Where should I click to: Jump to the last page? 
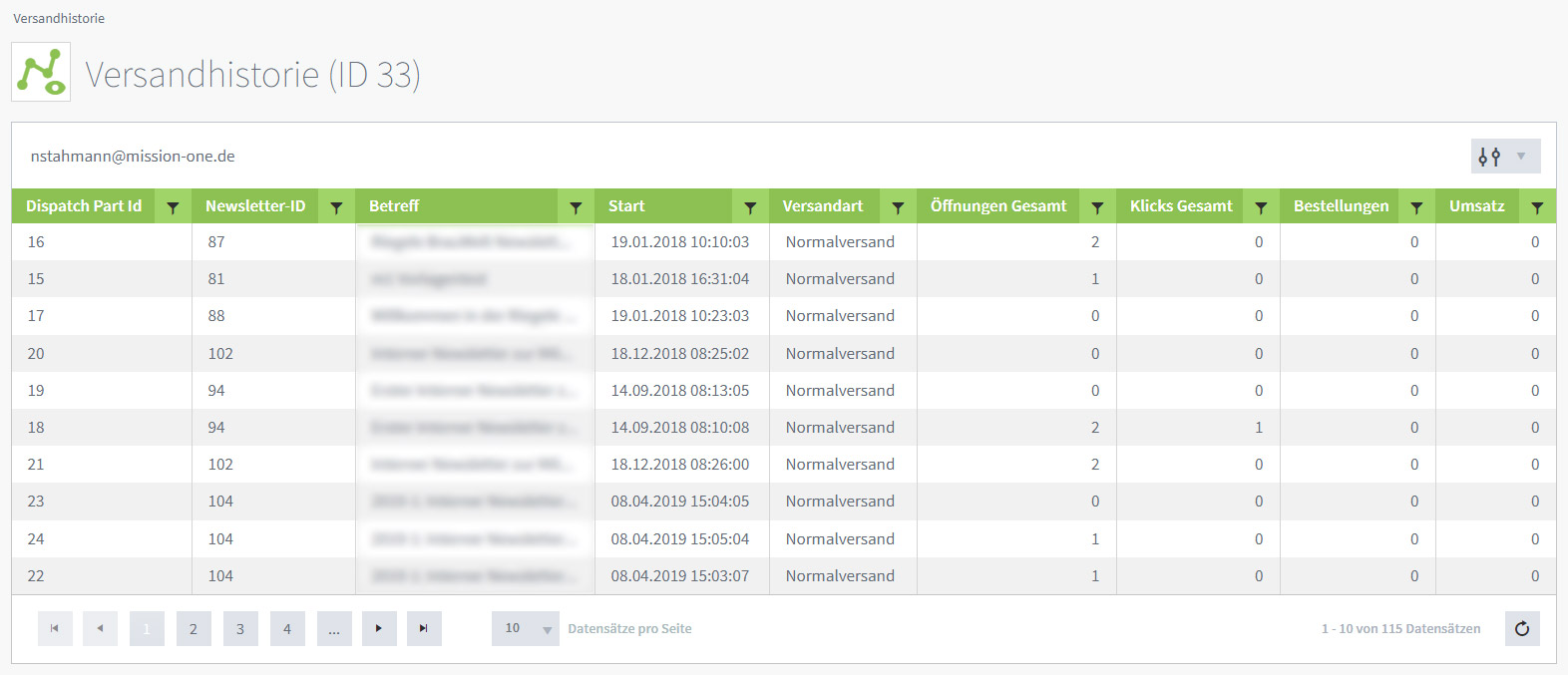tap(424, 628)
